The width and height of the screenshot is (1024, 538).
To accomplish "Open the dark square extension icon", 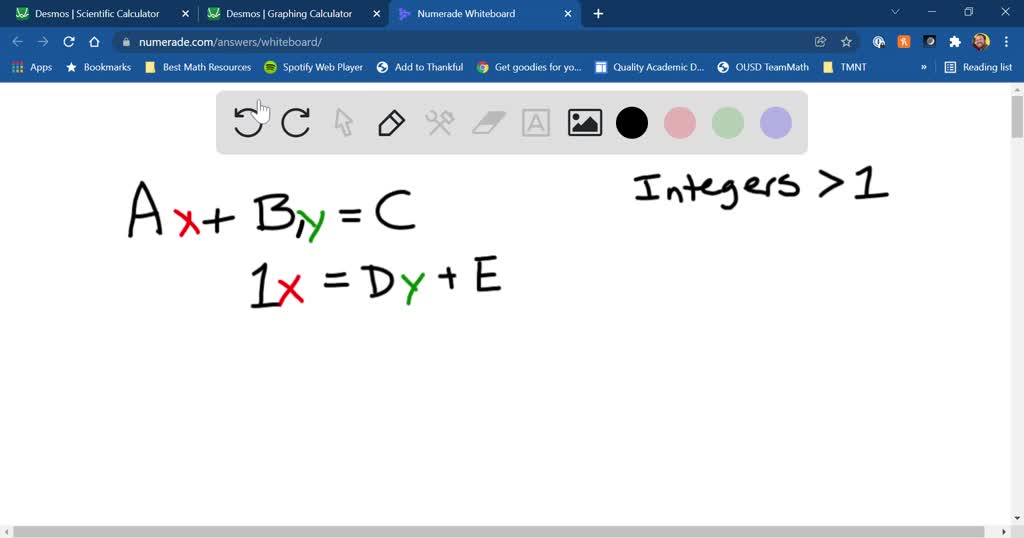I will coord(929,42).
